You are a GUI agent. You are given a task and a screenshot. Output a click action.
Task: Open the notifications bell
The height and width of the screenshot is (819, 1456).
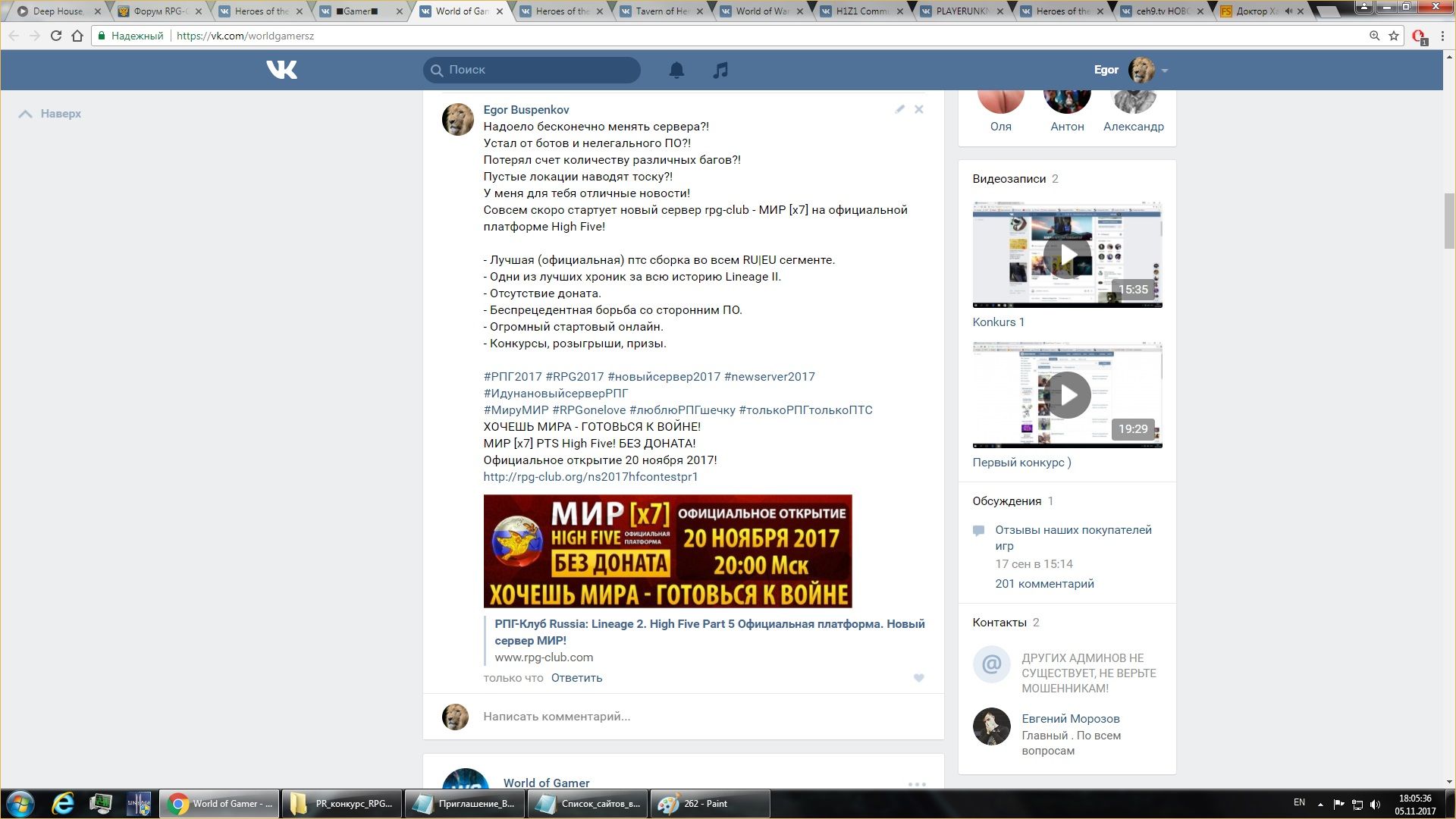point(676,70)
